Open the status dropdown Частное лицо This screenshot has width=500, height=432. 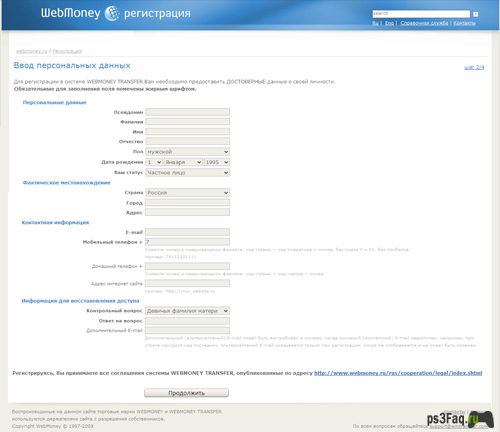point(188,173)
